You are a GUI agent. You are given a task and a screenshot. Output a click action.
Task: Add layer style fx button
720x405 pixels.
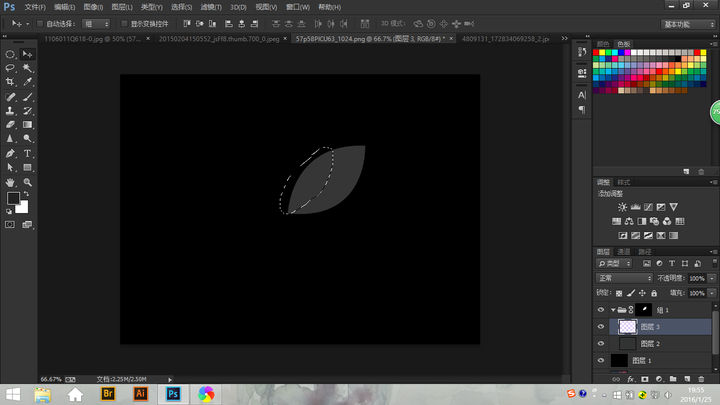tap(630, 379)
